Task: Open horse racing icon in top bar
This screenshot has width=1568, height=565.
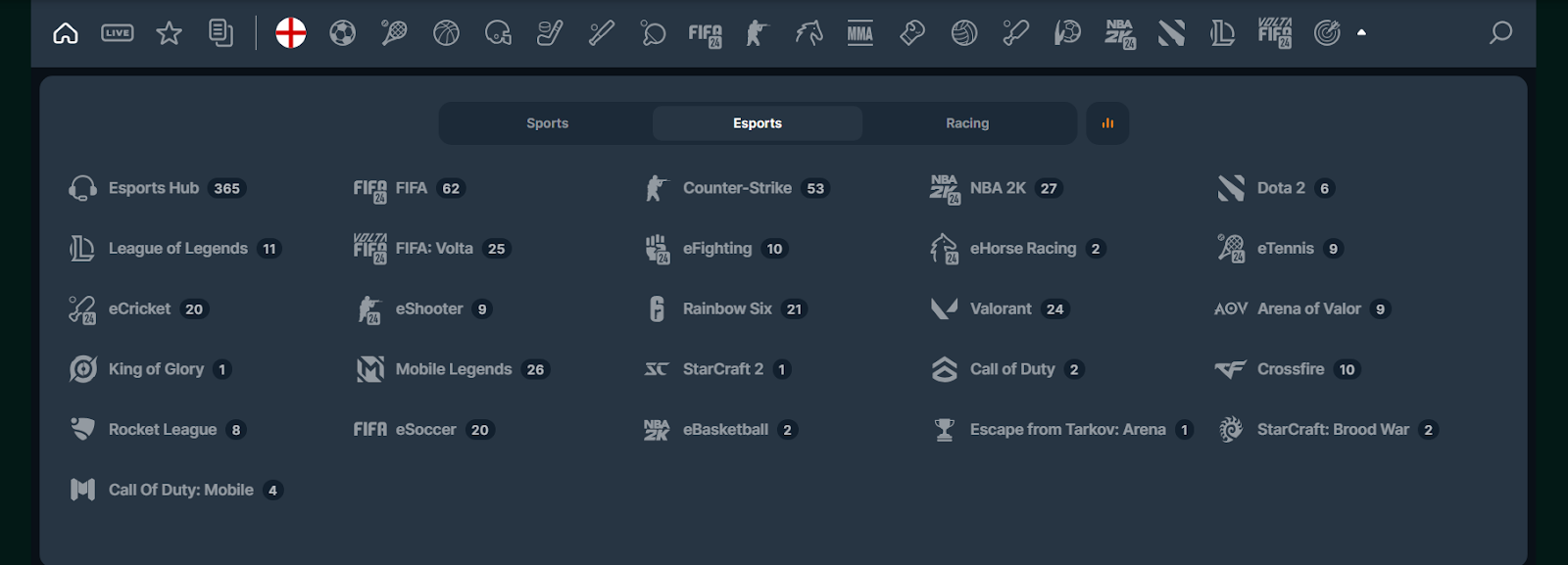Action: pyautogui.click(x=808, y=33)
